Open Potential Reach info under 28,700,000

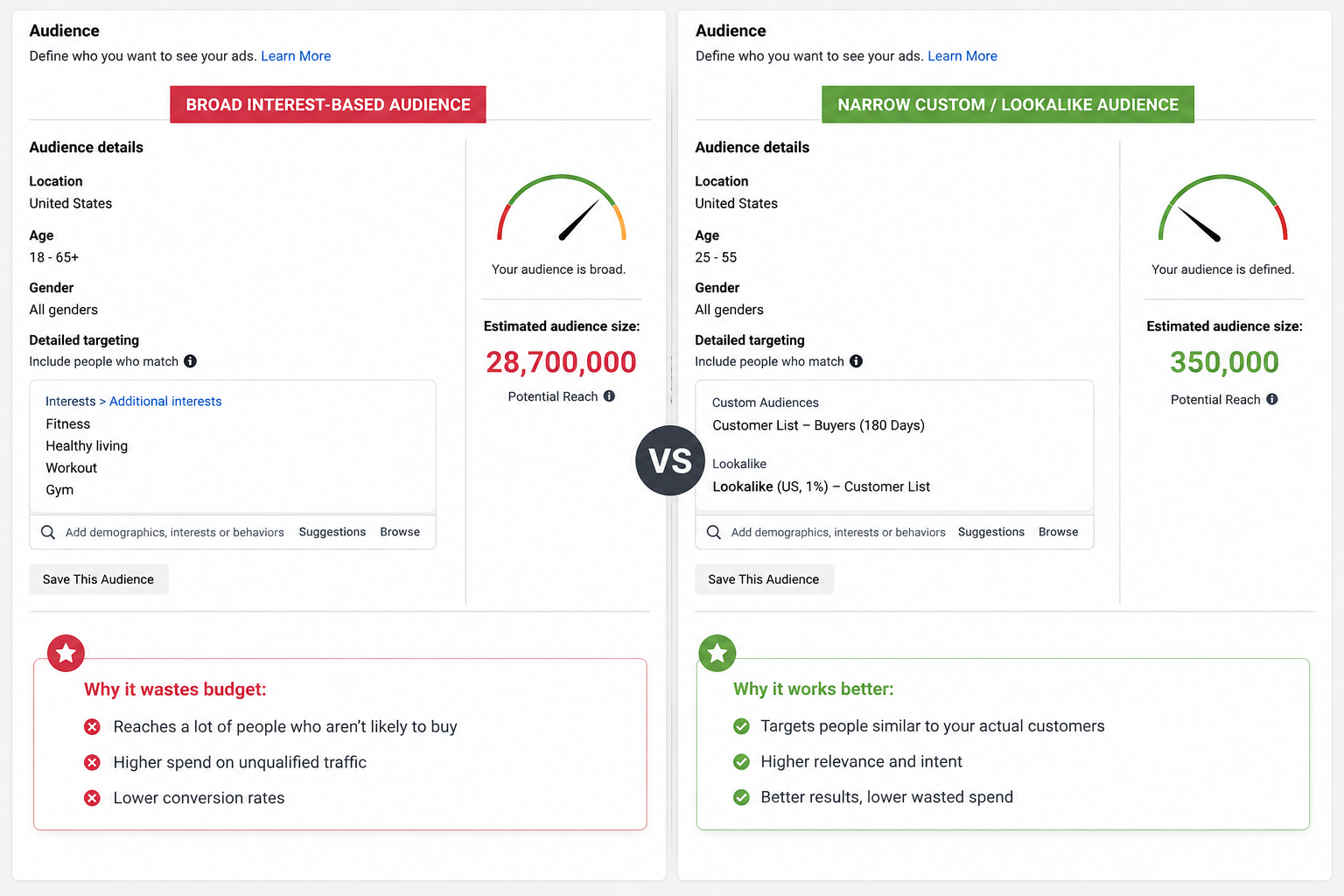point(609,396)
